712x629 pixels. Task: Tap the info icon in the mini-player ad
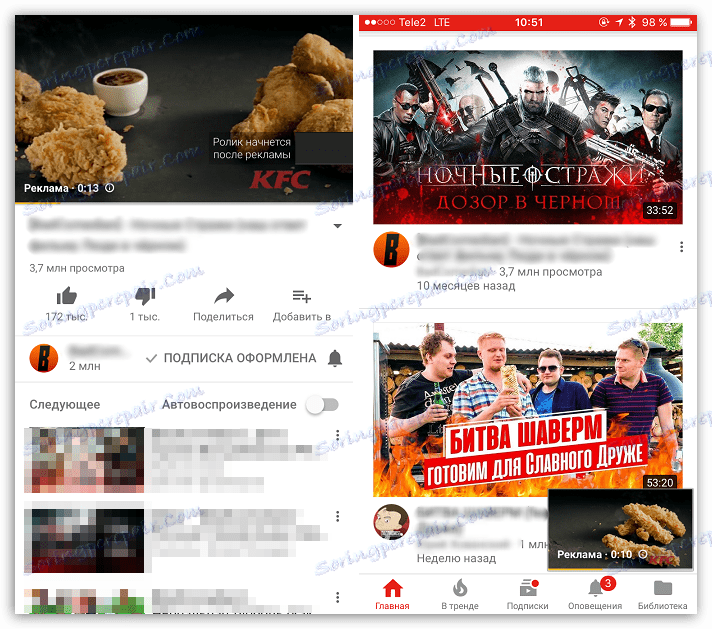tap(643, 554)
